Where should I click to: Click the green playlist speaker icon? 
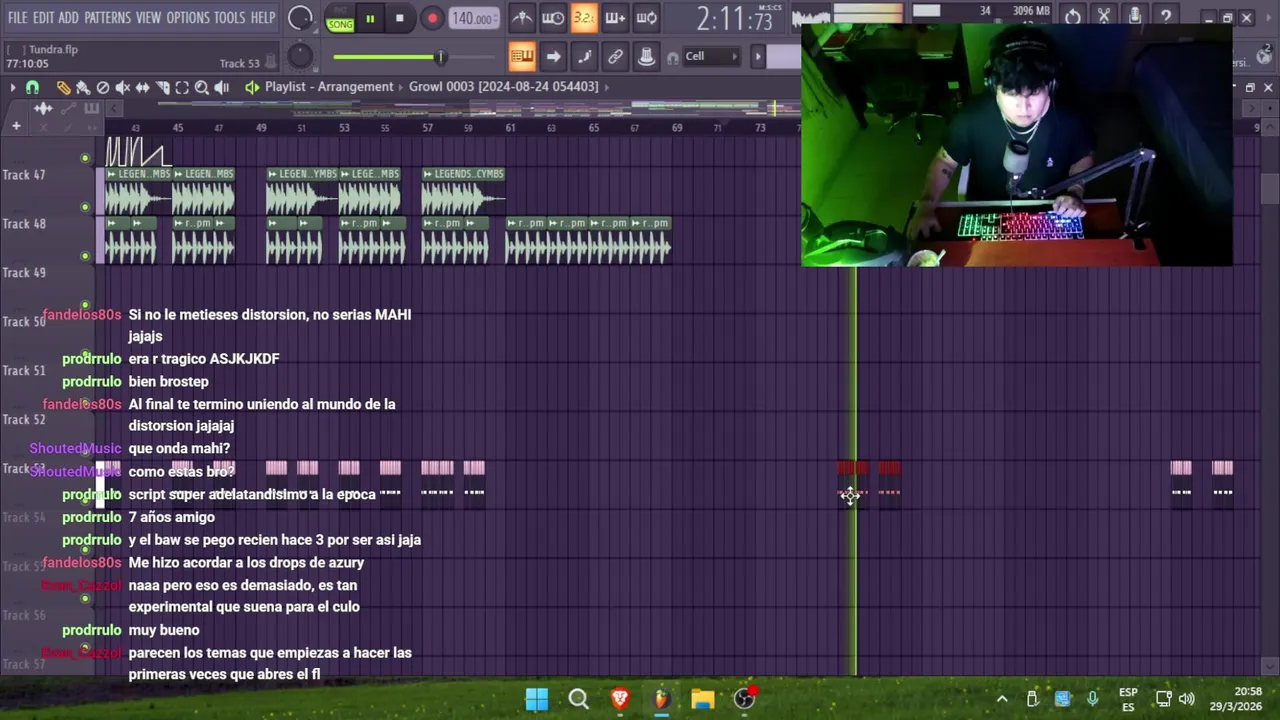(252, 87)
